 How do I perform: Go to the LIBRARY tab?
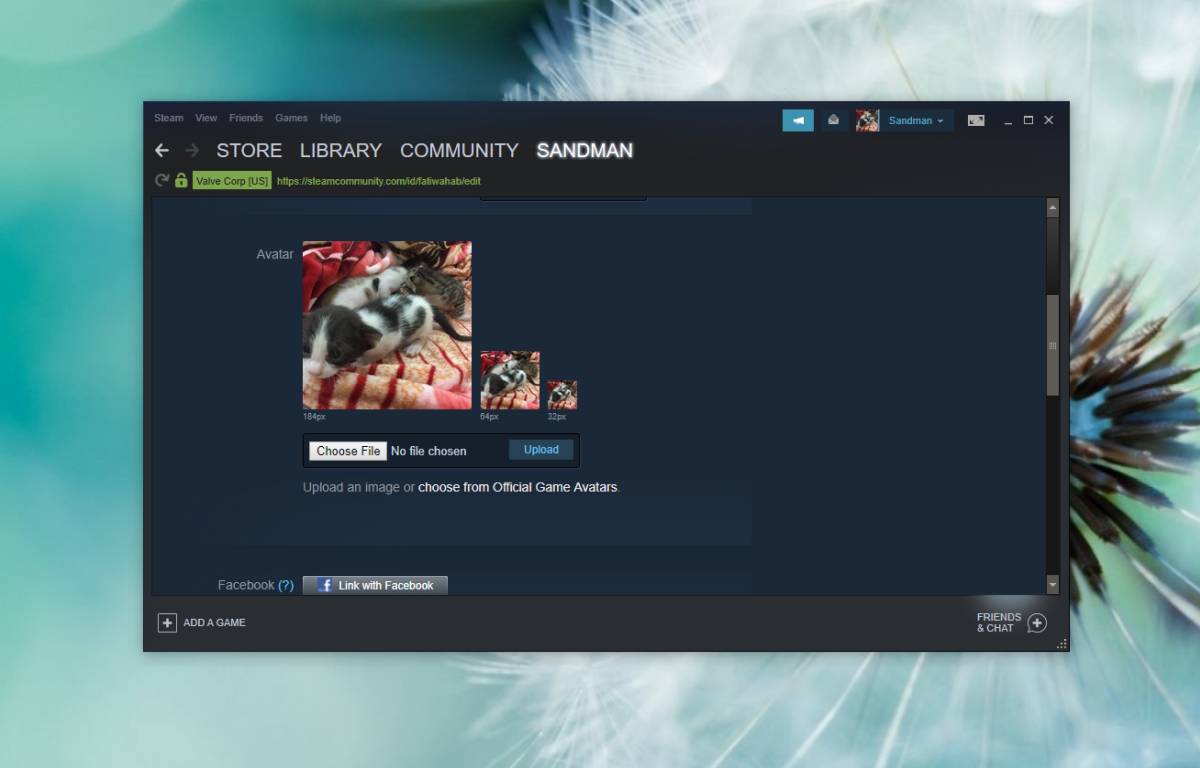pyautogui.click(x=341, y=150)
